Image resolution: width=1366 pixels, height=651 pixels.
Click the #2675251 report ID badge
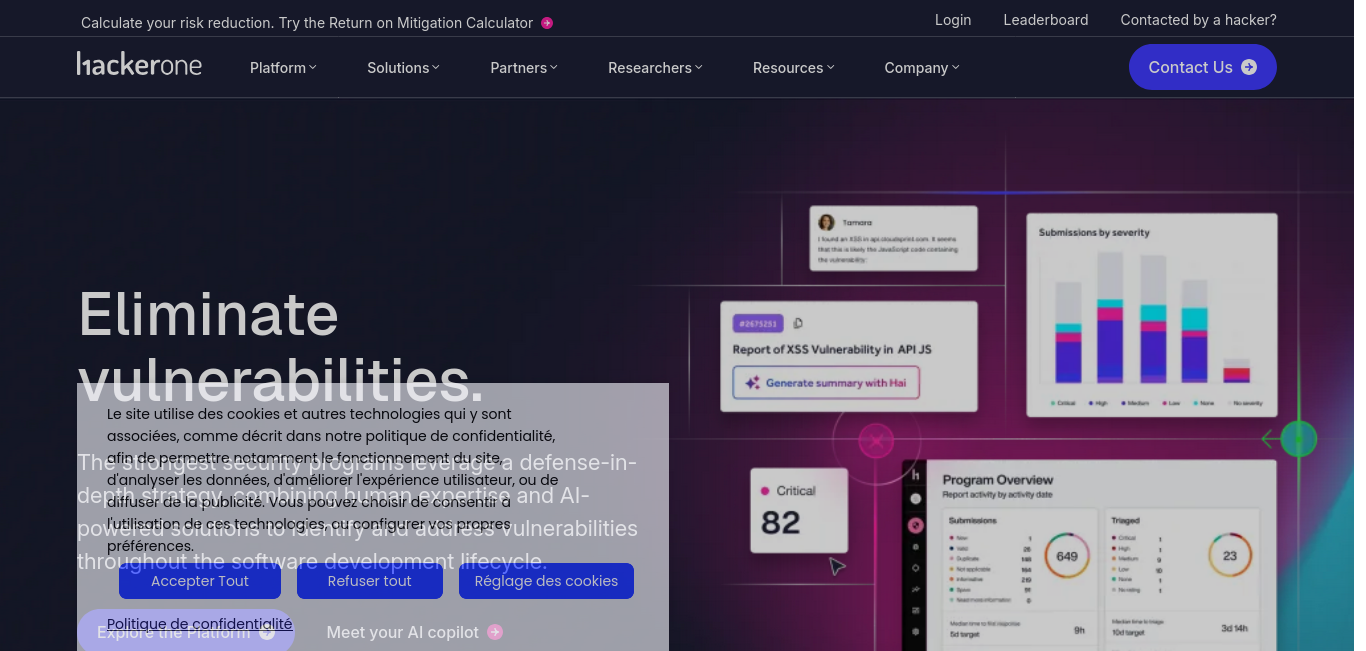(x=758, y=323)
